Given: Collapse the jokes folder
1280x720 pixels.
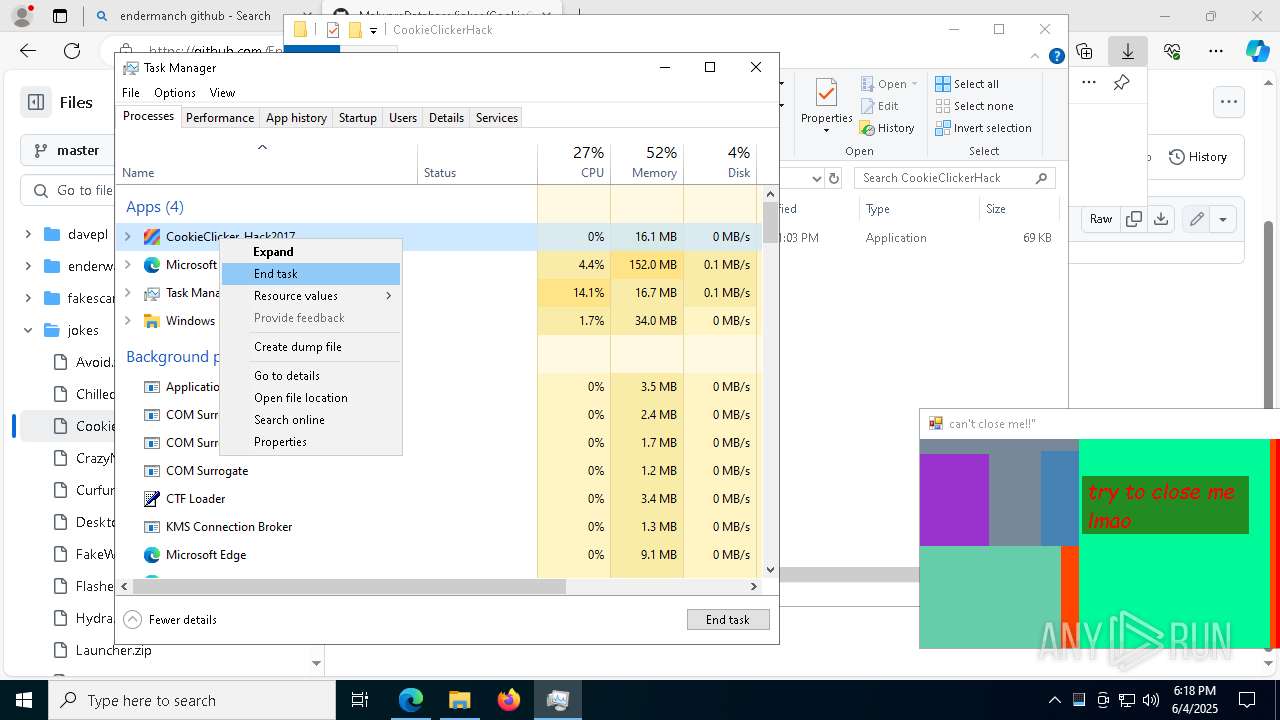Looking at the screenshot, I should coord(28,330).
